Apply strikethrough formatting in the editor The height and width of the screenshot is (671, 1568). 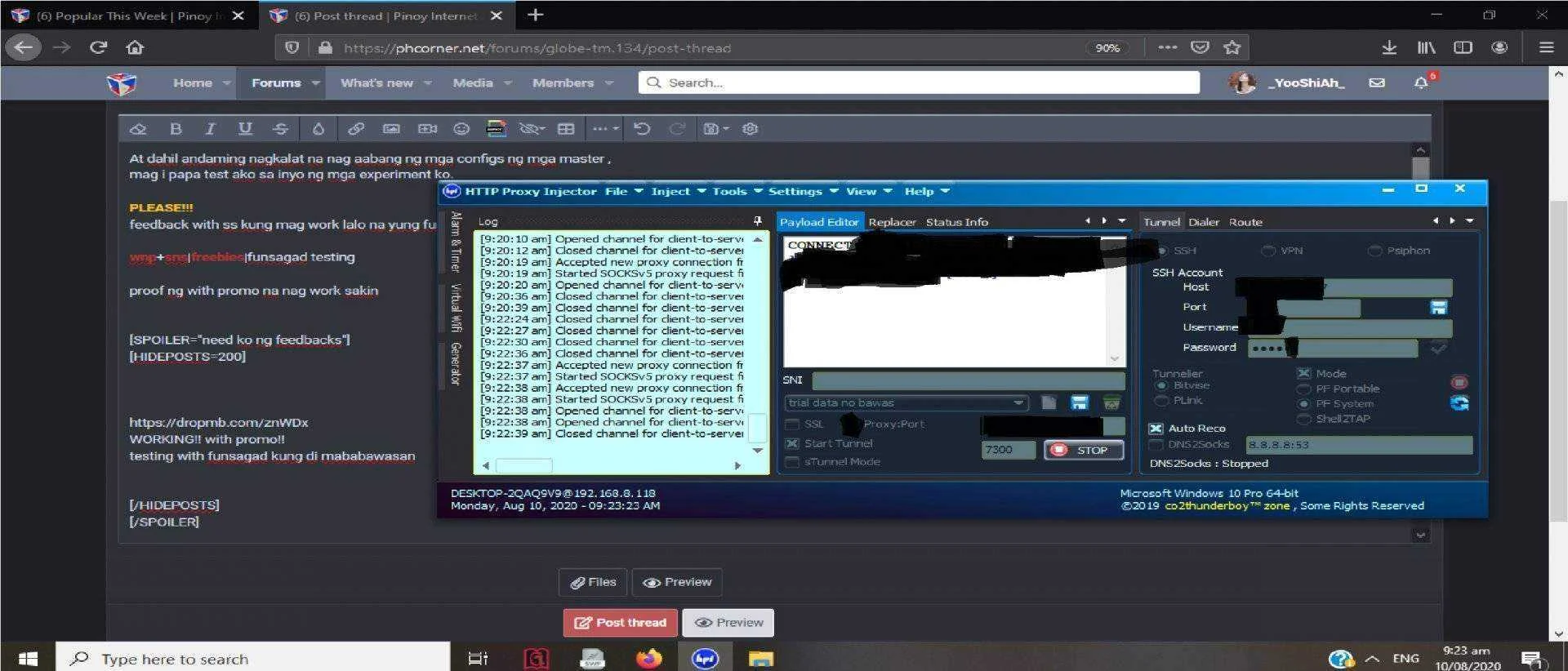pos(280,129)
